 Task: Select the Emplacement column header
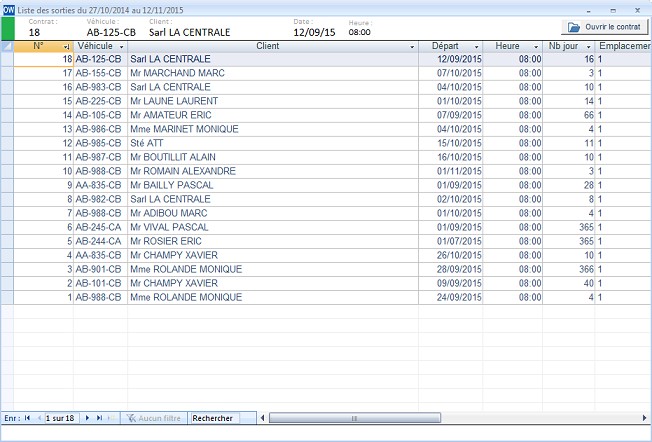point(623,46)
